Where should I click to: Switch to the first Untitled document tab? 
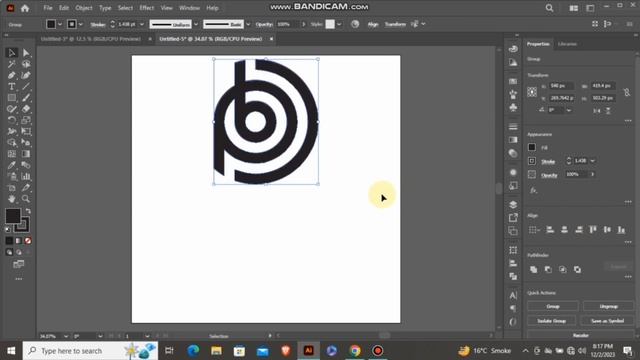(91, 39)
